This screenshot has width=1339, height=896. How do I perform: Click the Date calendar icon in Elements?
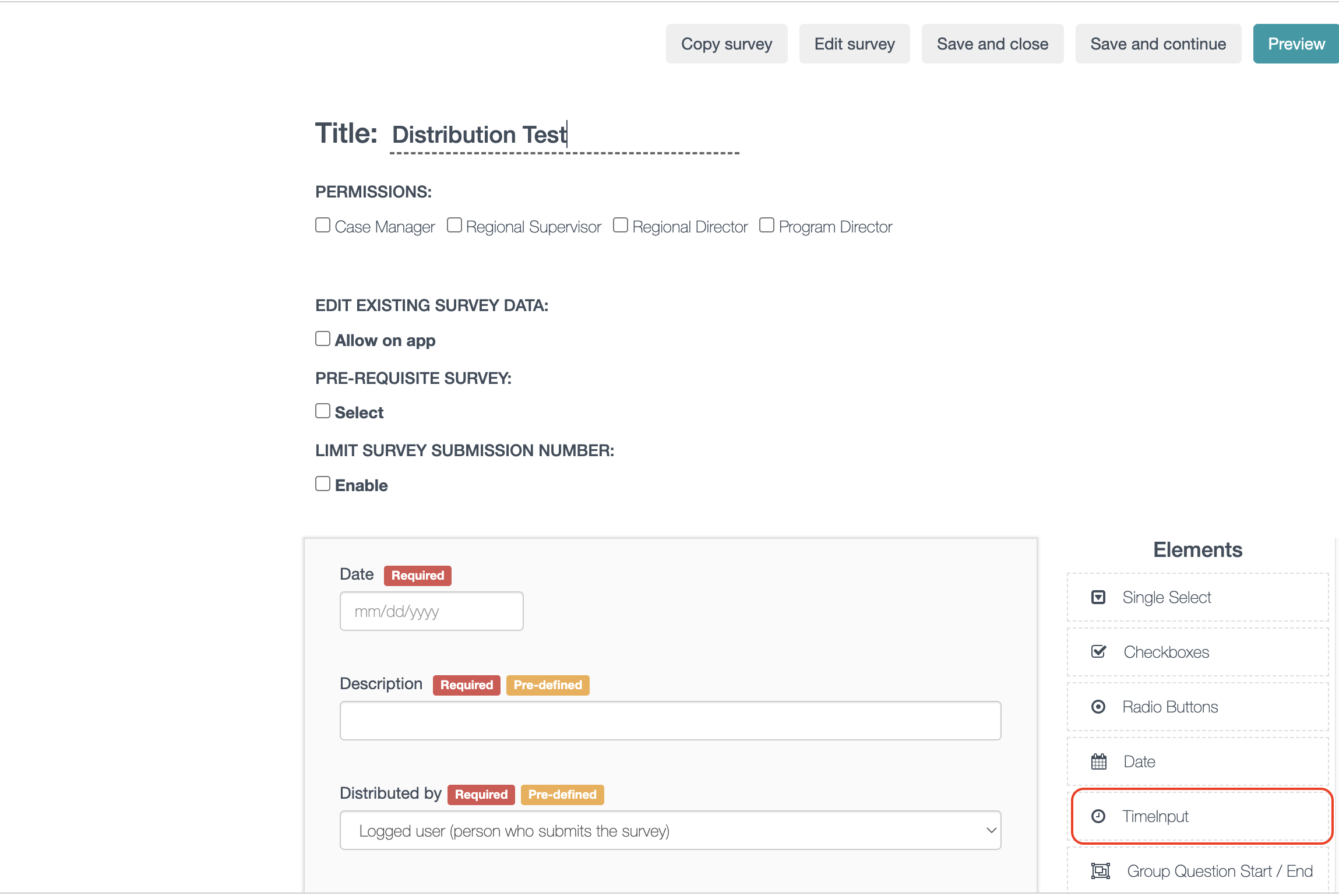coord(1098,761)
